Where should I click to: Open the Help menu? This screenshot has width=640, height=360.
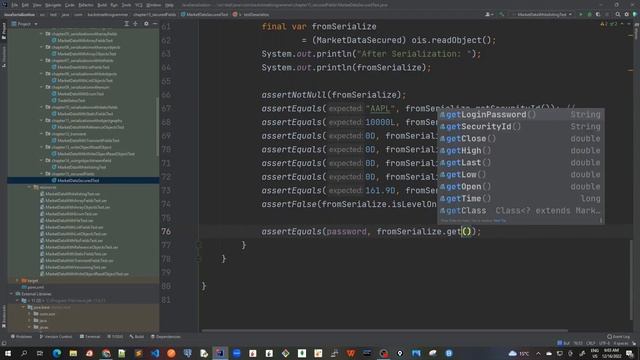point(169,5)
